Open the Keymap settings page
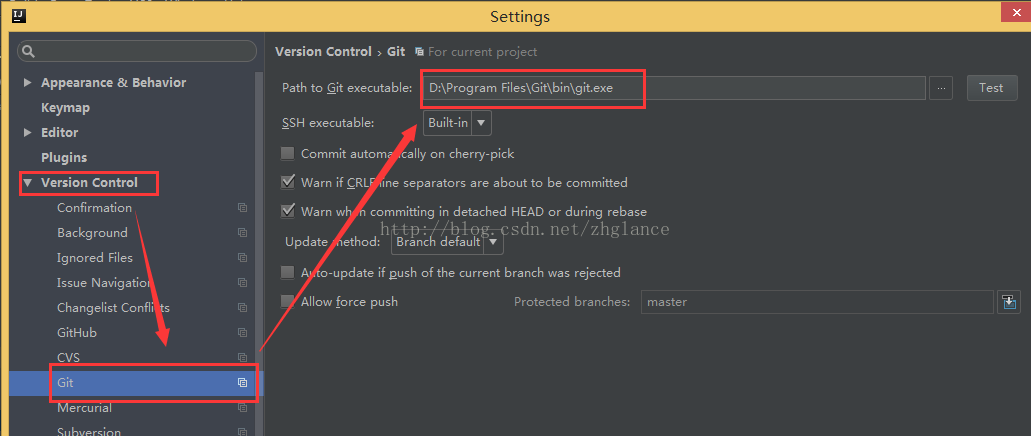The height and width of the screenshot is (436, 1031). [x=65, y=107]
